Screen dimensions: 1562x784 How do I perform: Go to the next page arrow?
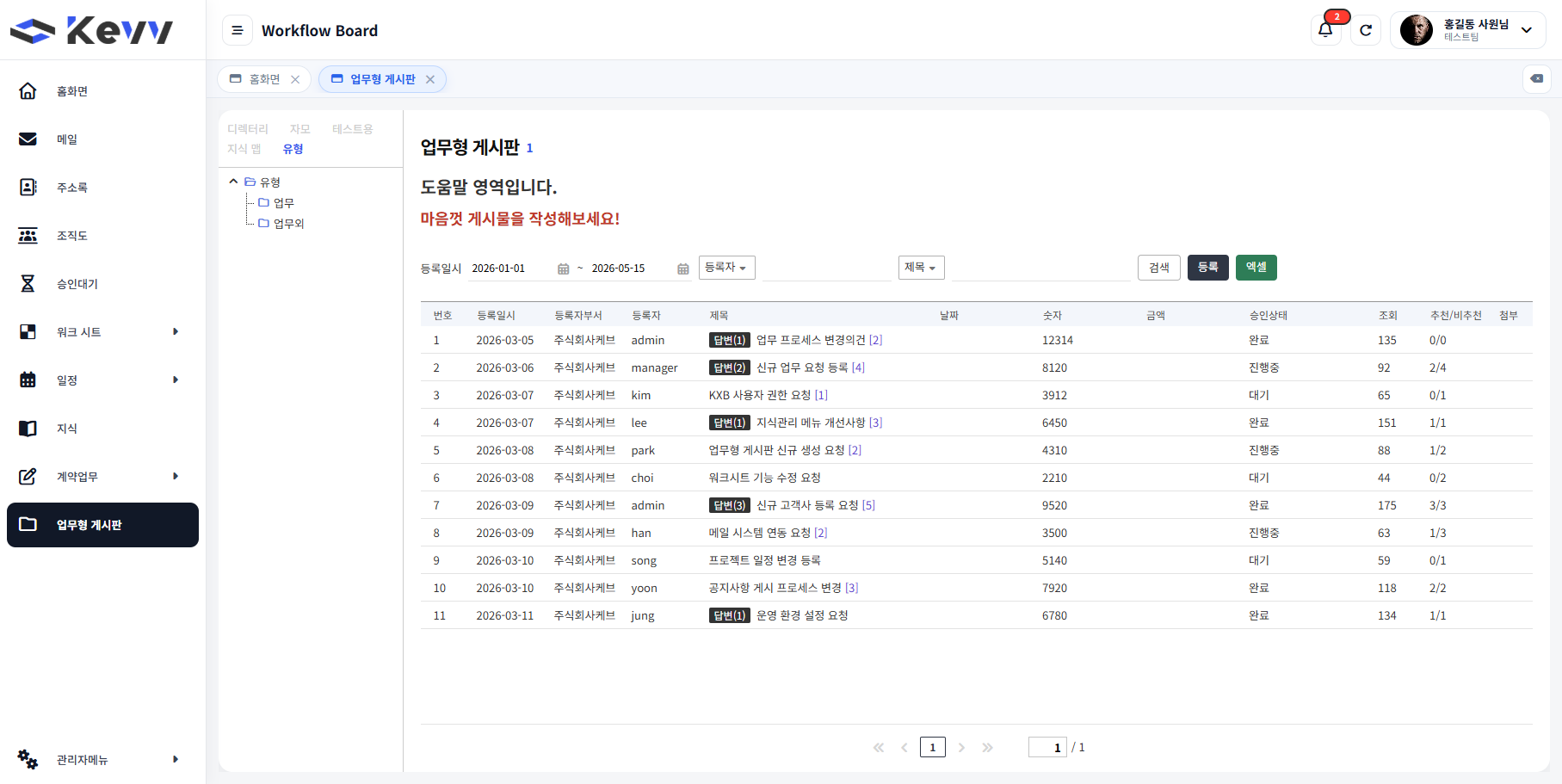tap(961, 747)
